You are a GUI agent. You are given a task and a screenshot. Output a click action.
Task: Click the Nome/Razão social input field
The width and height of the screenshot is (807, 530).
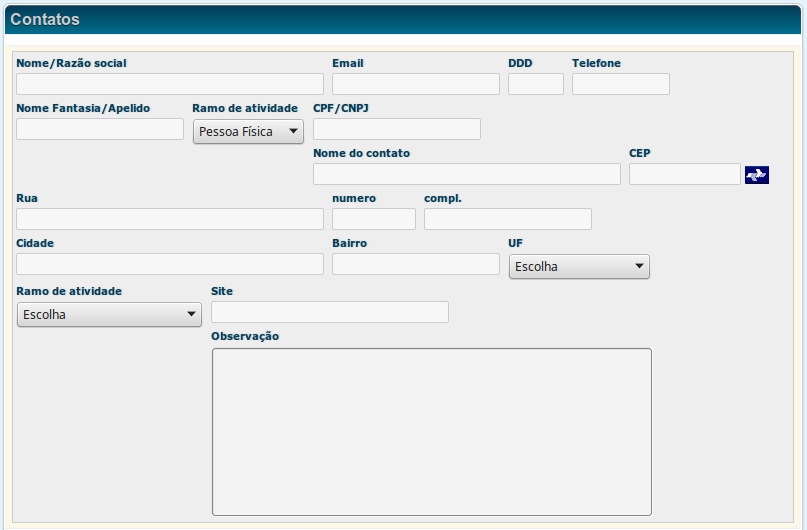(170, 84)
